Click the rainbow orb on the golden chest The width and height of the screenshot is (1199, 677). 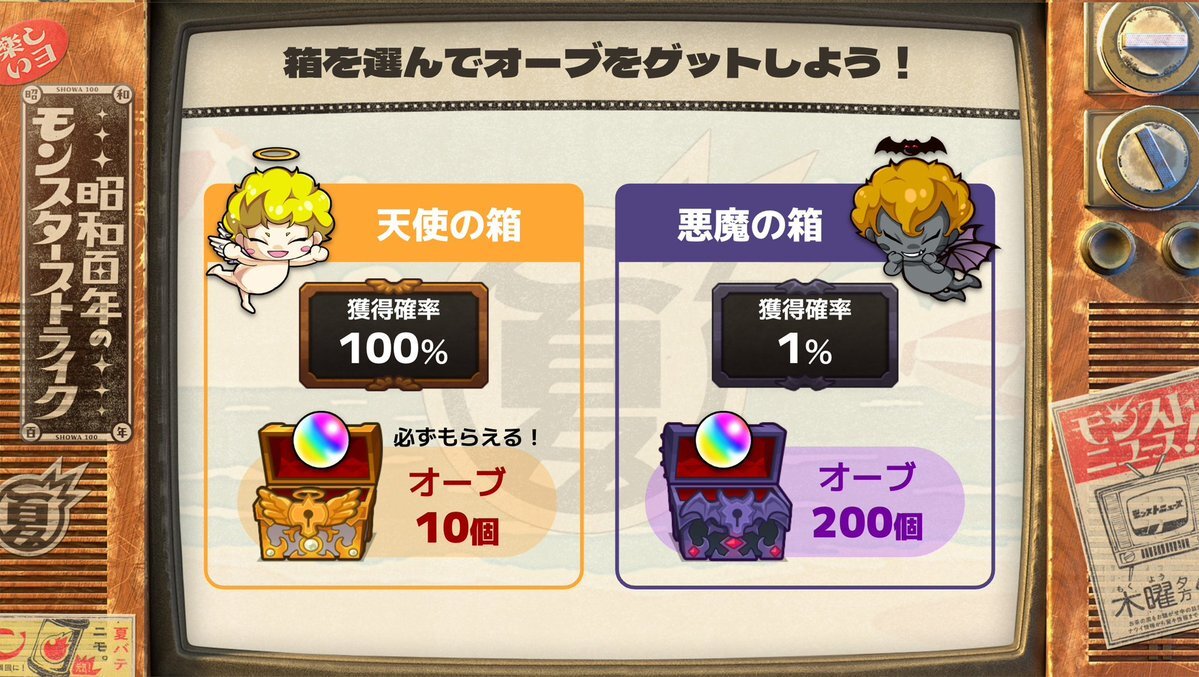tap(320, 440)
